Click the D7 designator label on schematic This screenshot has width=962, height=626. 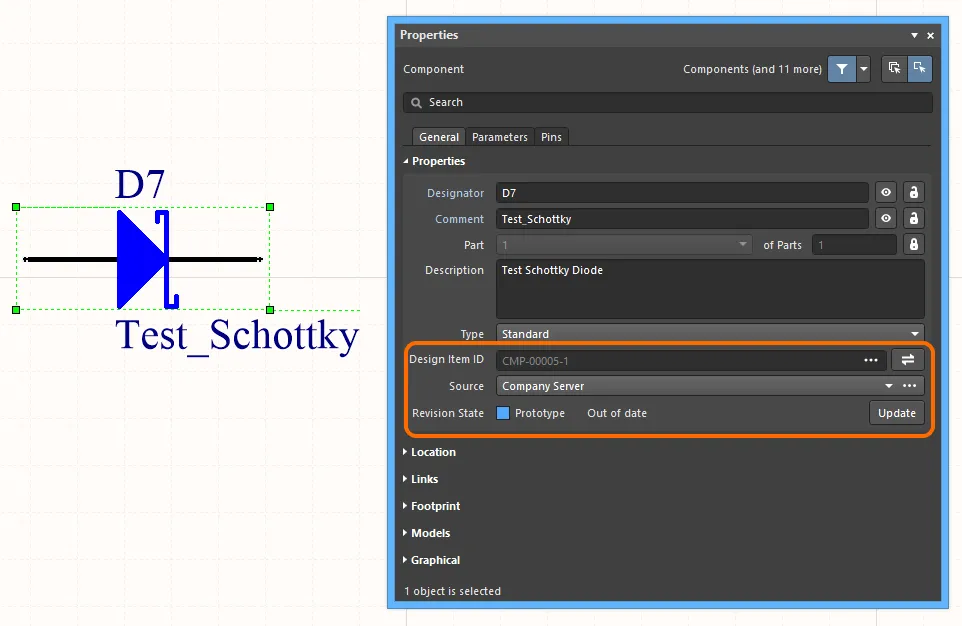140,184
